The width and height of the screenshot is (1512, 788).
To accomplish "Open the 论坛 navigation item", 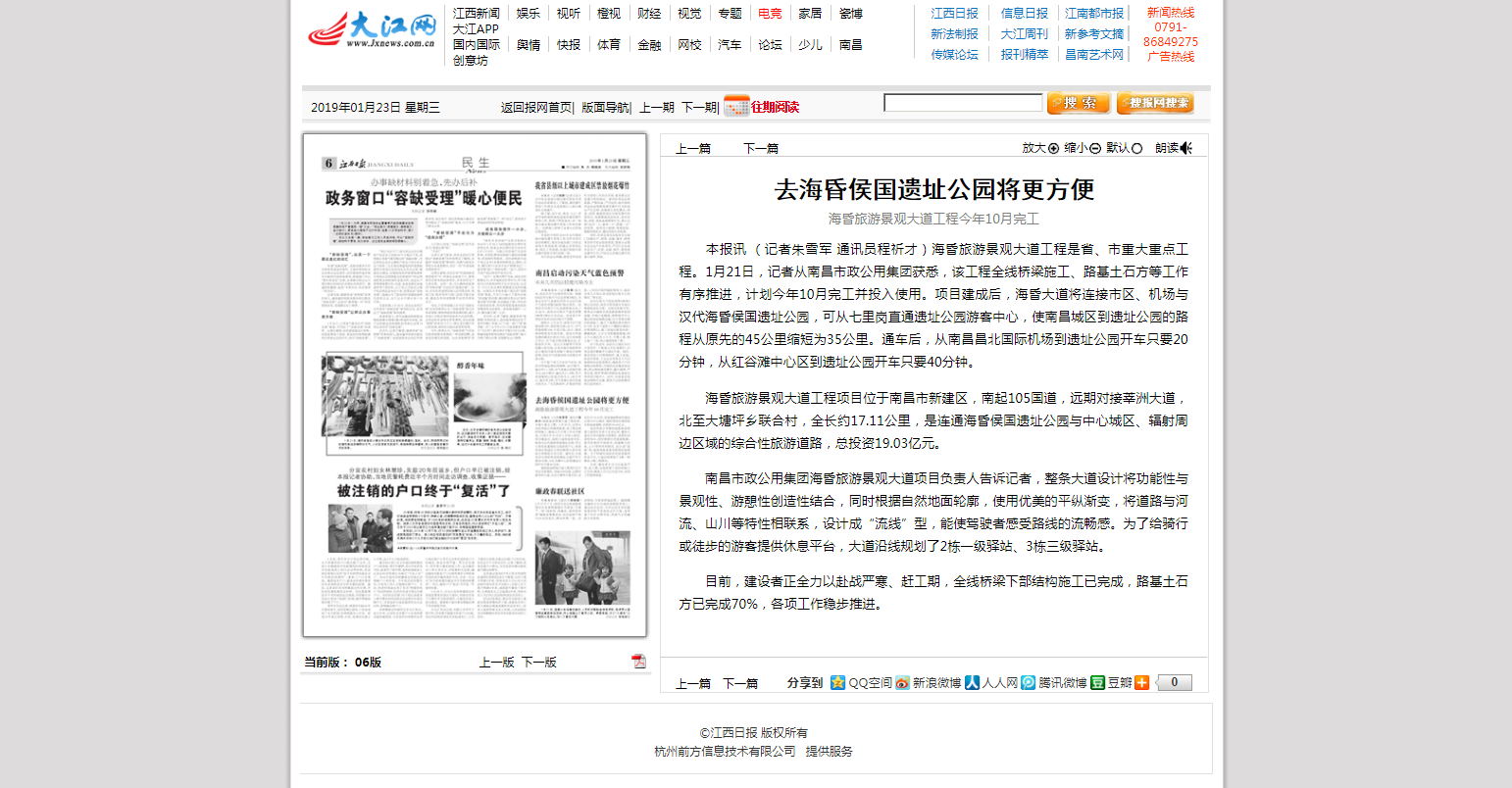I will point(770,45).
